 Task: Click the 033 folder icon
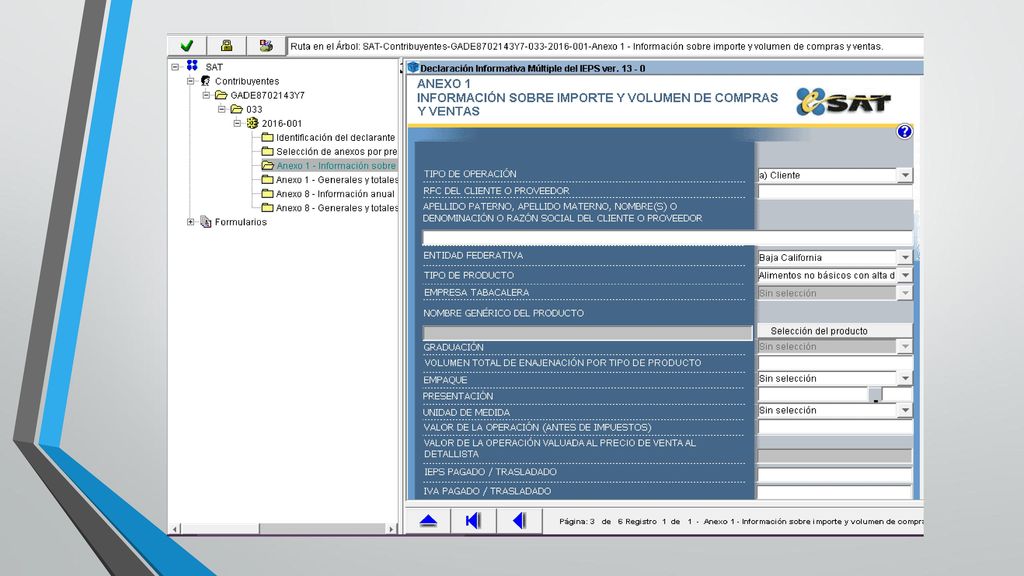coord(237,109)
